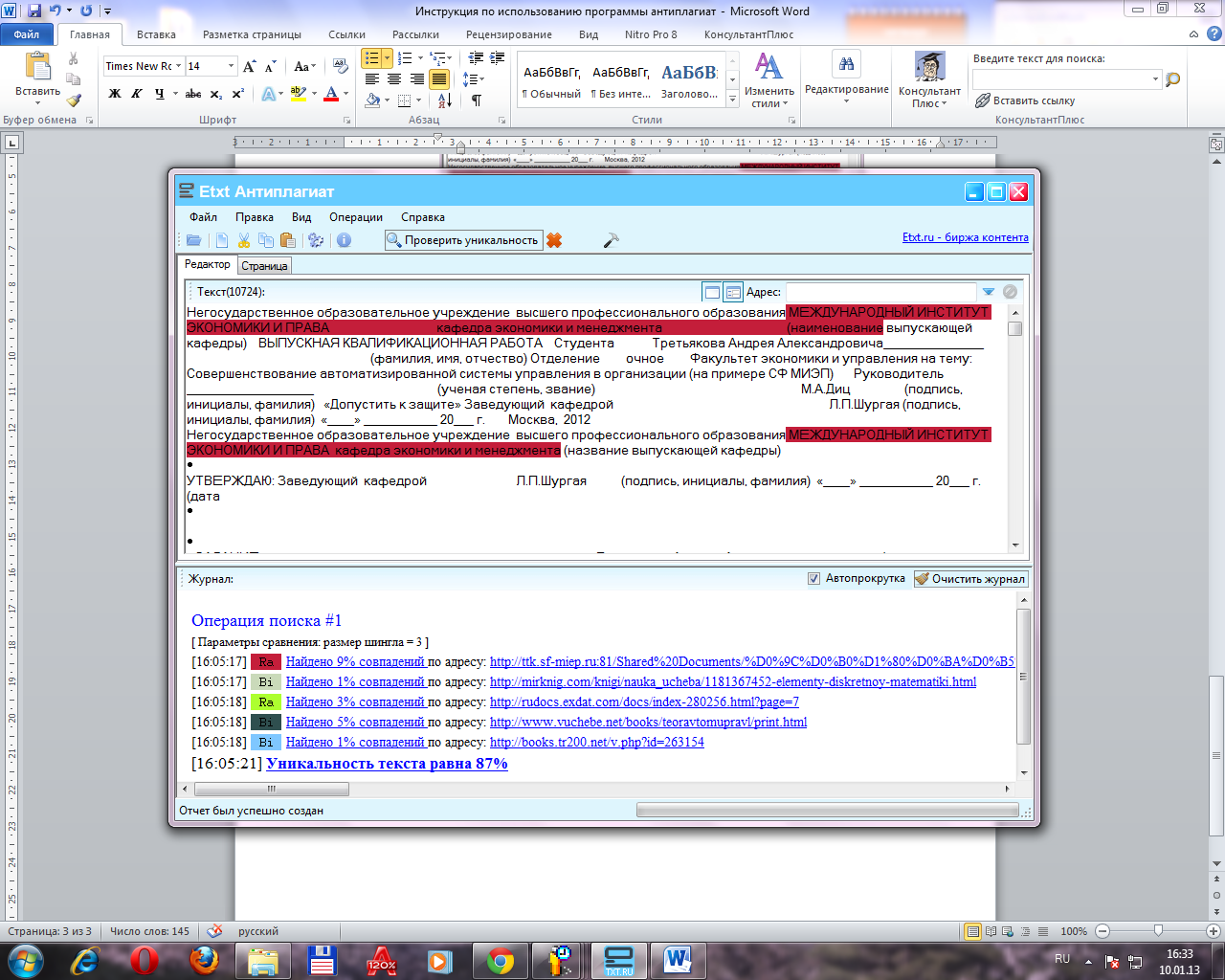Click Проверить уникальность button

click(463, 240)
